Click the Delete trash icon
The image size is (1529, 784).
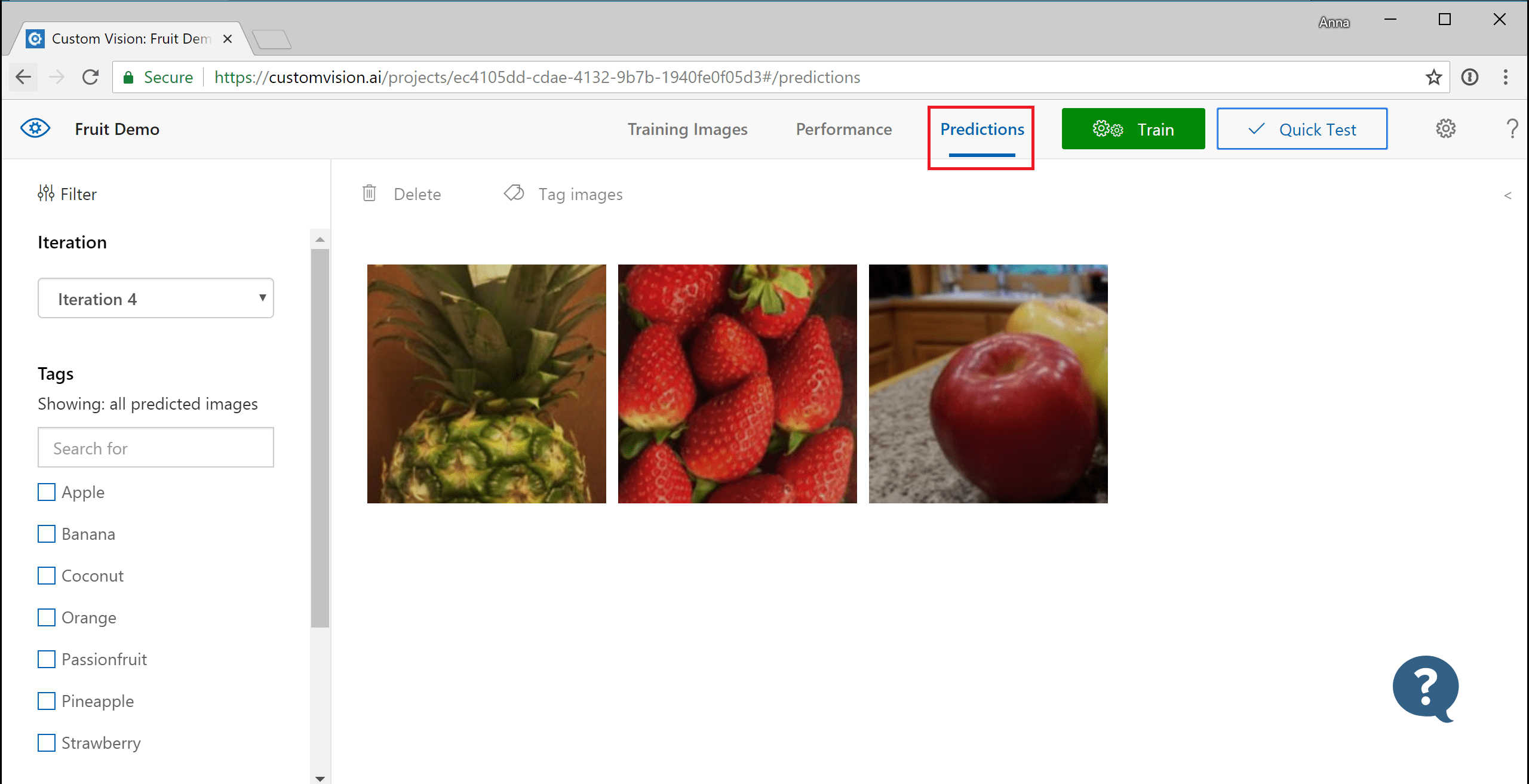point(370,194)
